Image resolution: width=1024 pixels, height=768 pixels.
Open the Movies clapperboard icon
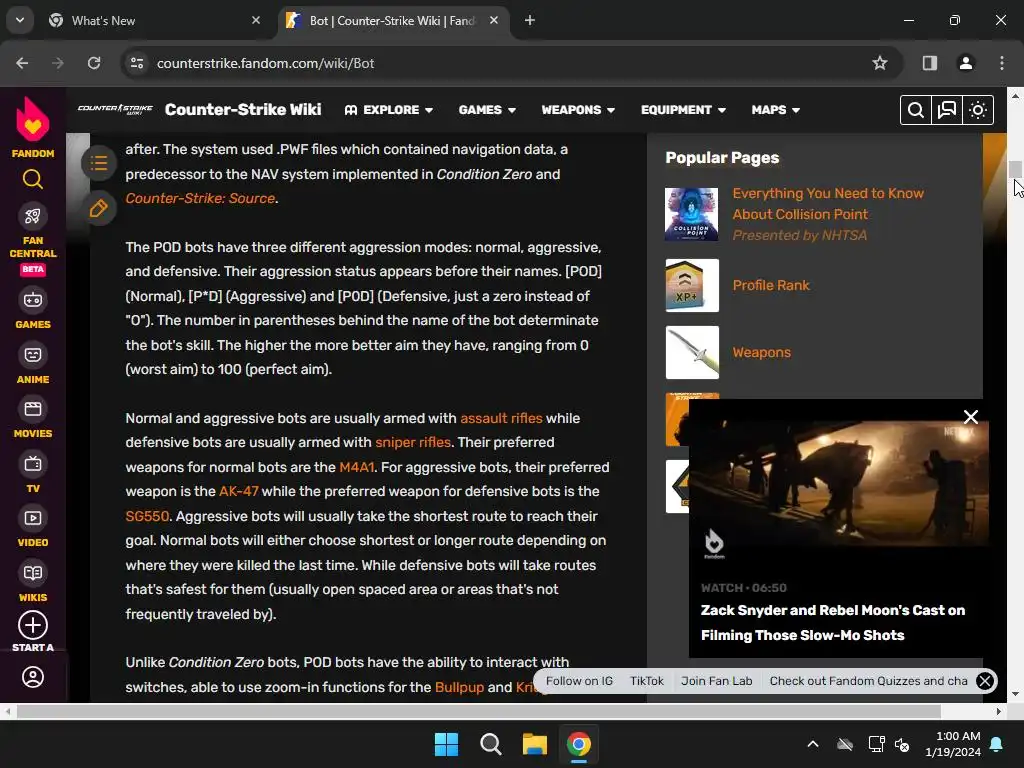[33, 409]
